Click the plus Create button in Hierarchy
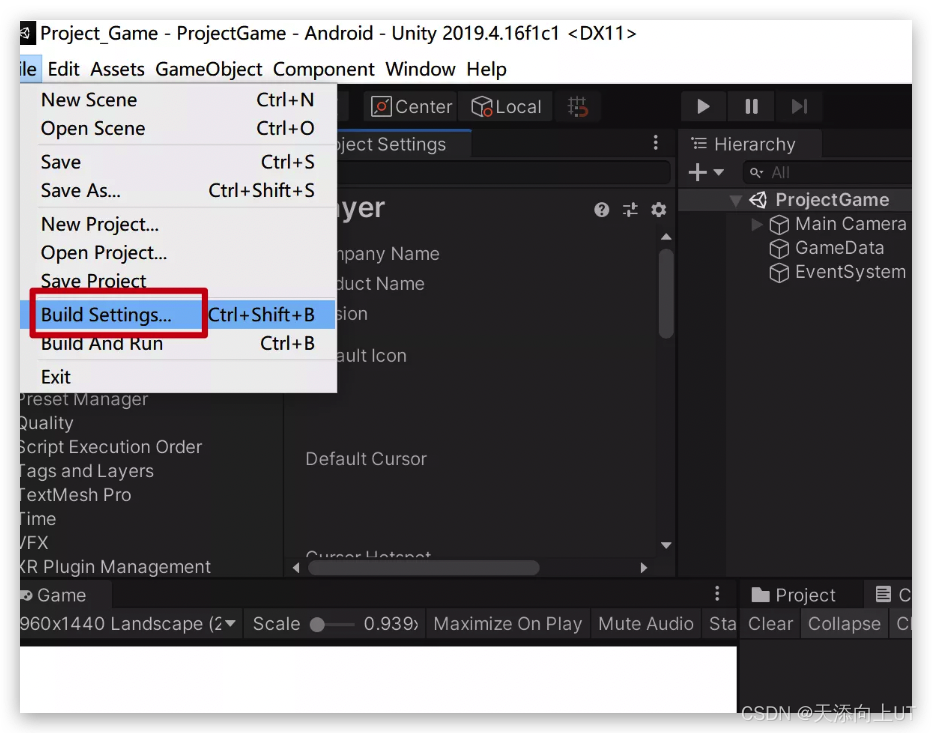Image resolution: width=932 pixels, height=733 pixels. coord(698,172)
